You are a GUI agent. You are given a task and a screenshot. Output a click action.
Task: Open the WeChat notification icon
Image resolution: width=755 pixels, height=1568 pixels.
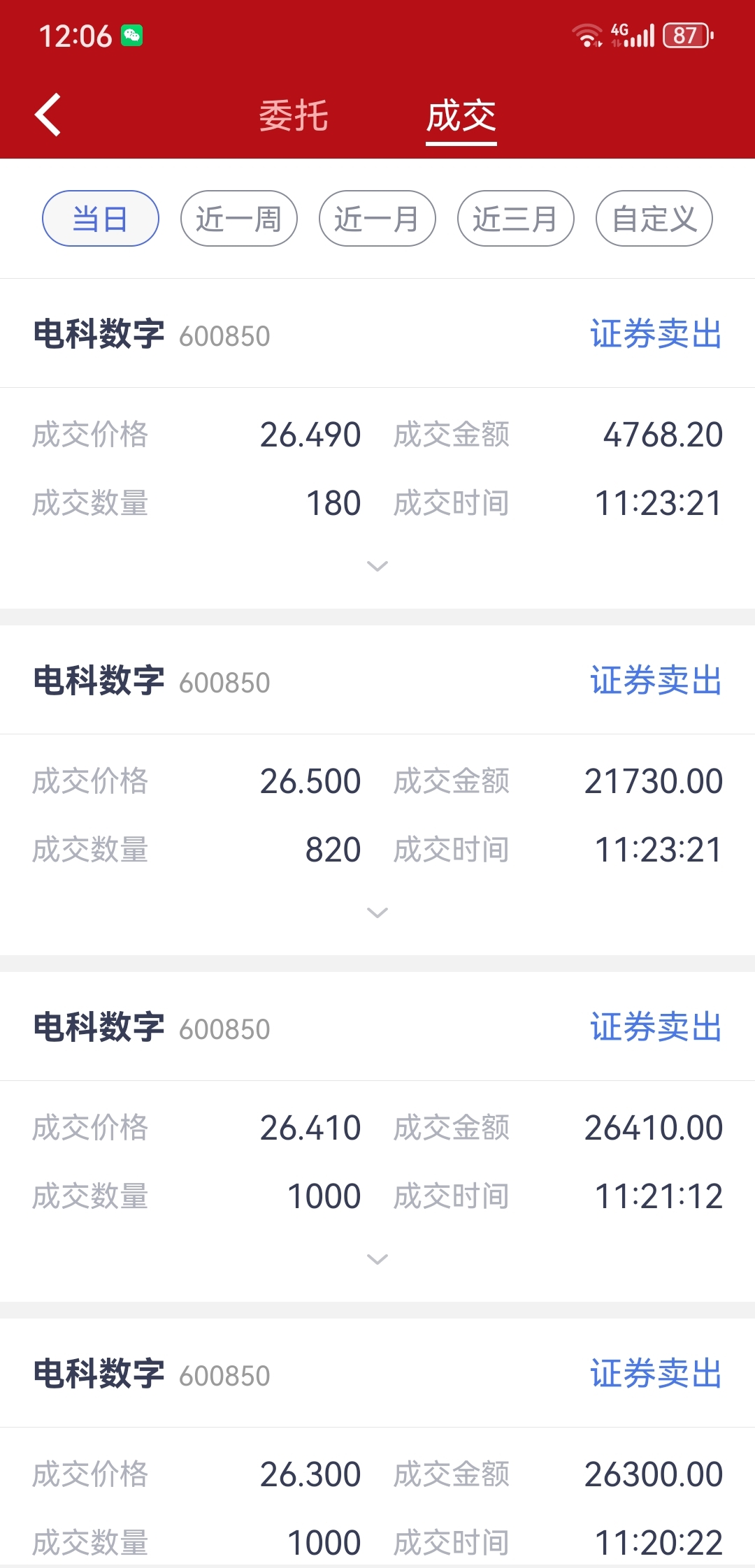(132, 36)
